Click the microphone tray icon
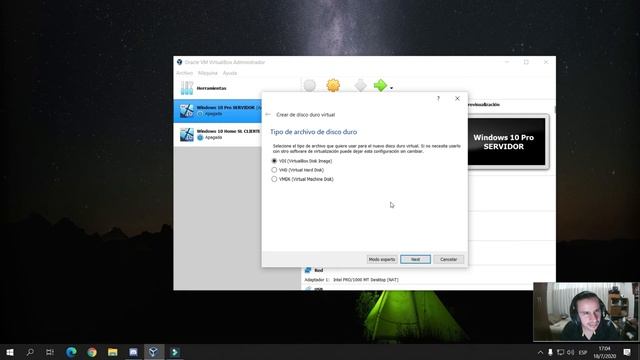The image size is (640, 360). 550,352
